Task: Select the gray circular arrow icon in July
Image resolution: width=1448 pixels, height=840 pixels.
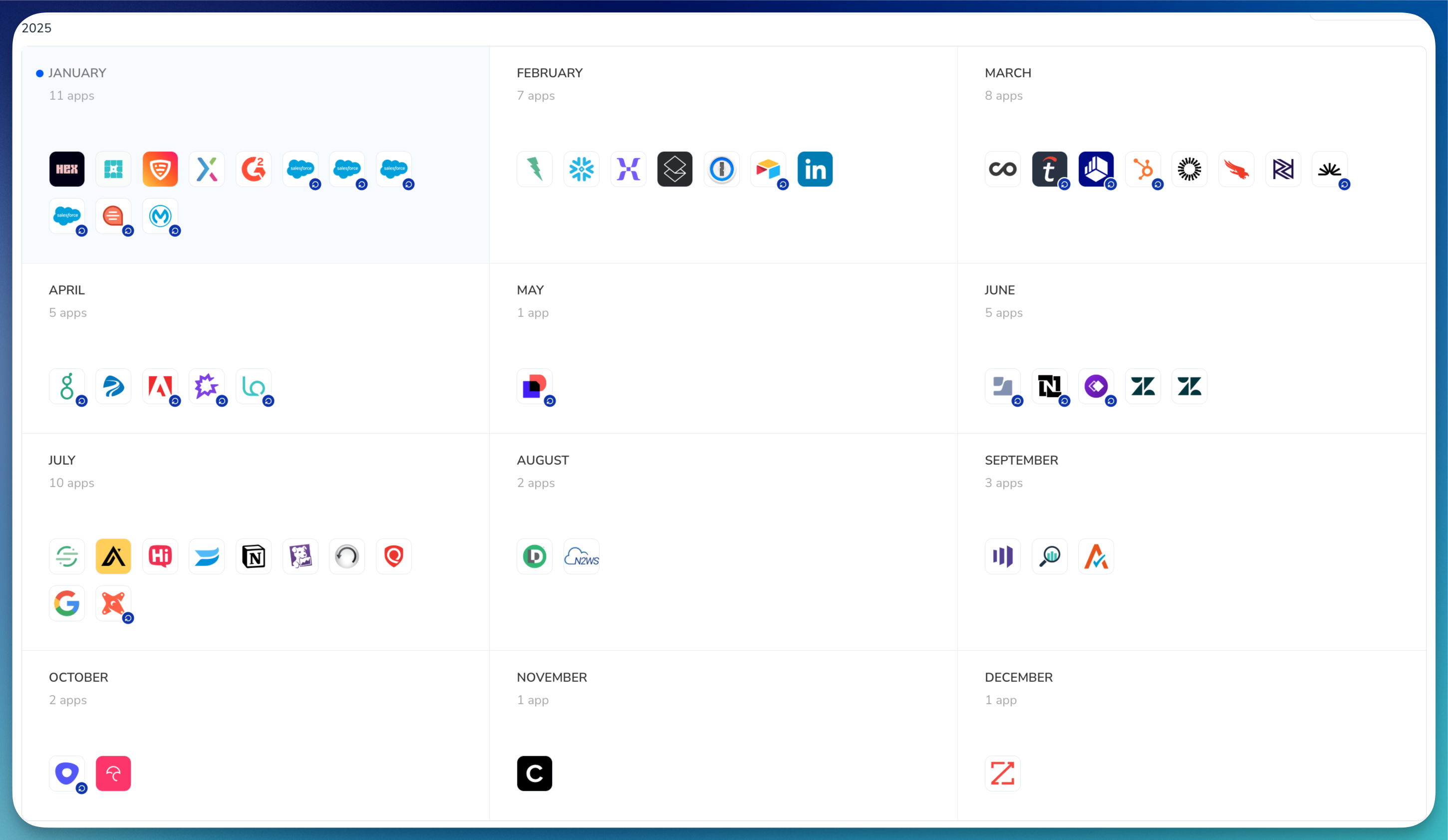Action: click(347, 556)
